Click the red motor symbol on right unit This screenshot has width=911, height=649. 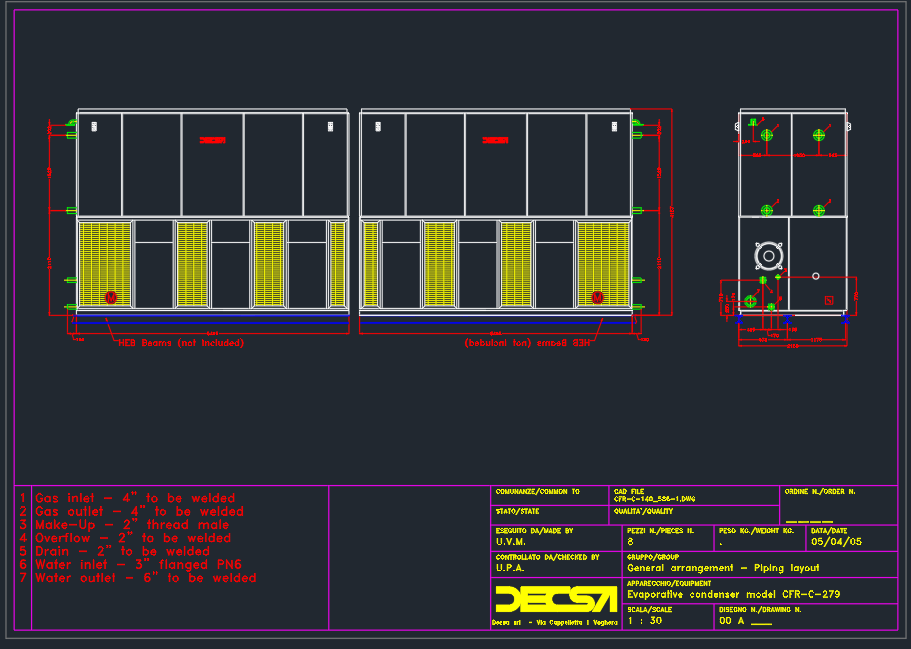(x=597, y=297)
